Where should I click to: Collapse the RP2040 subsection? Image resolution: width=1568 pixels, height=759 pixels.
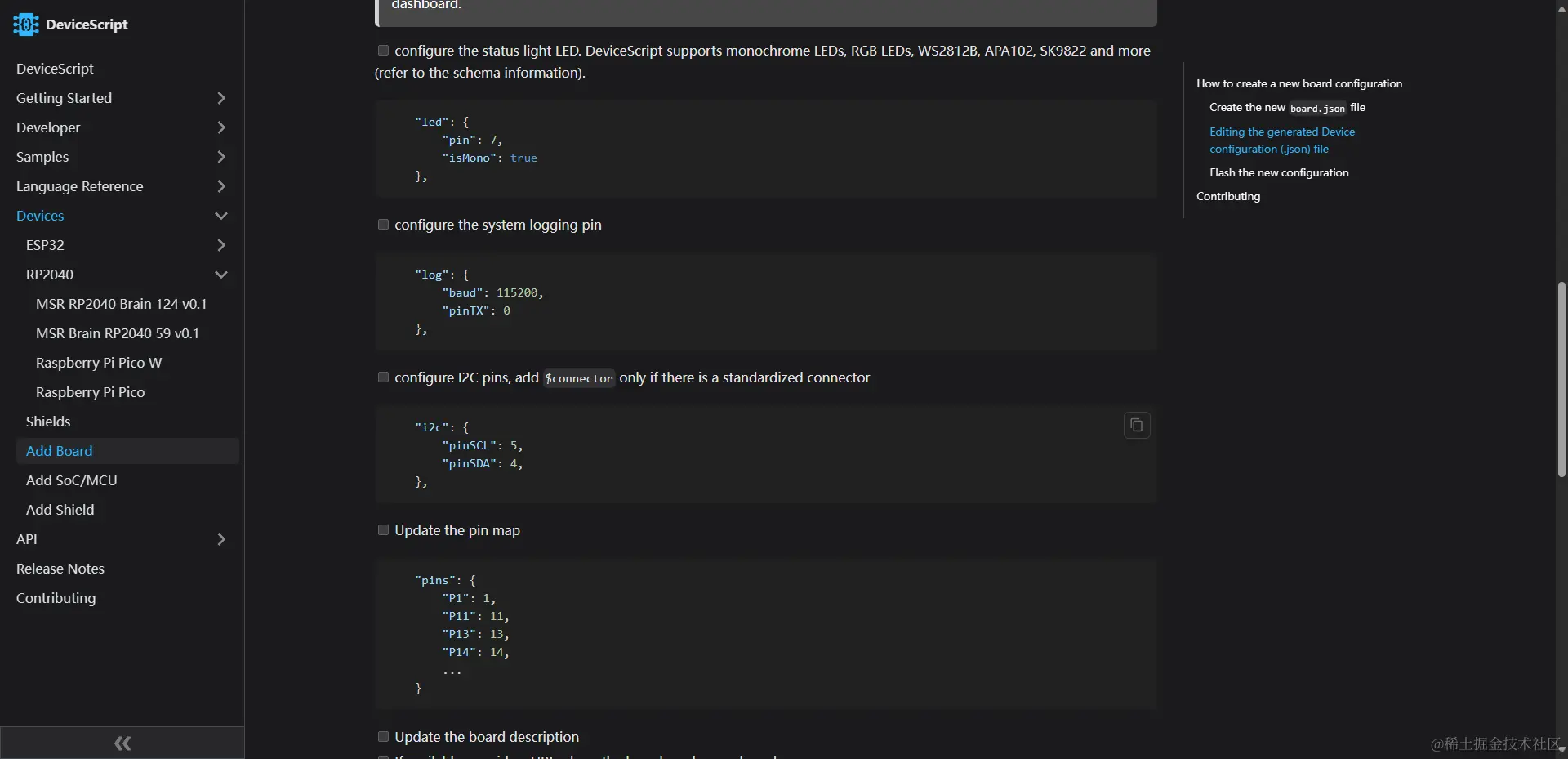click(x=220, y=275)
